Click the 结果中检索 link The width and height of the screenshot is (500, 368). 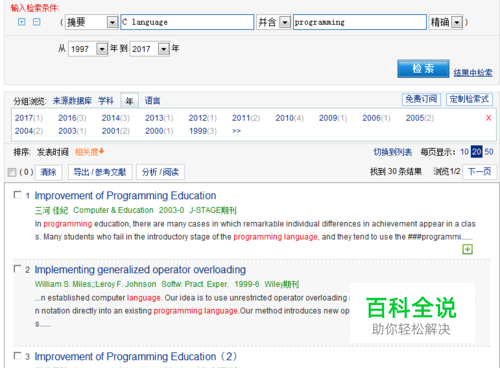[x=473, y=73]
